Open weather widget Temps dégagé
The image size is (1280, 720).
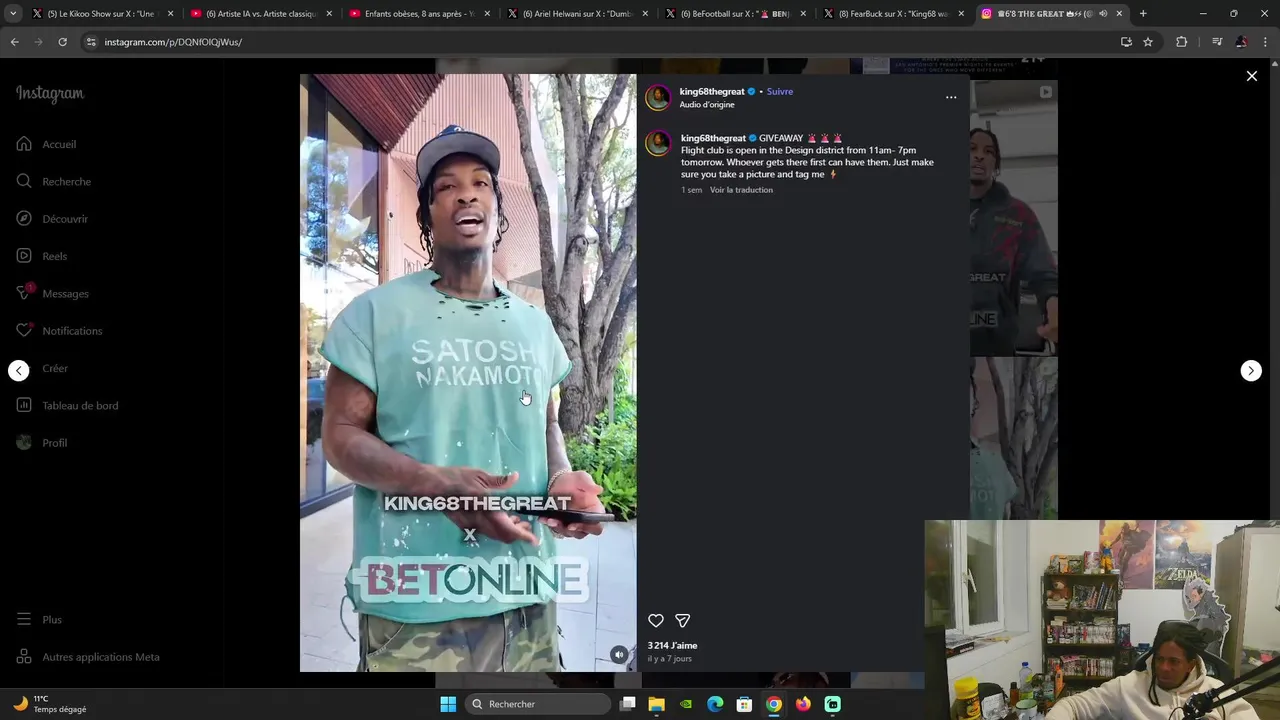[49, 704]
